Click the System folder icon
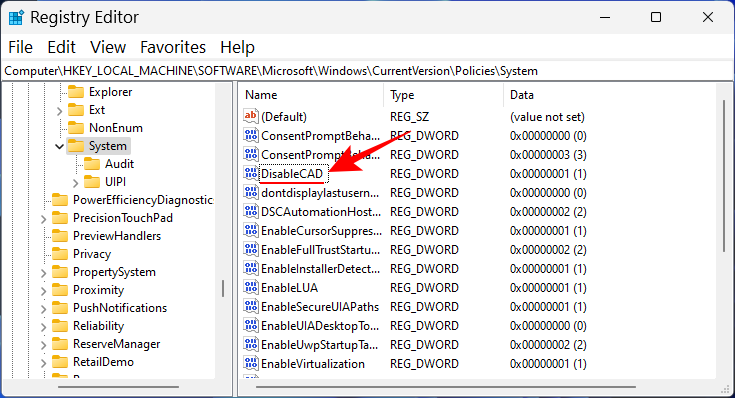This screenshot has width=735, height=398. click(x=76, y=146)
